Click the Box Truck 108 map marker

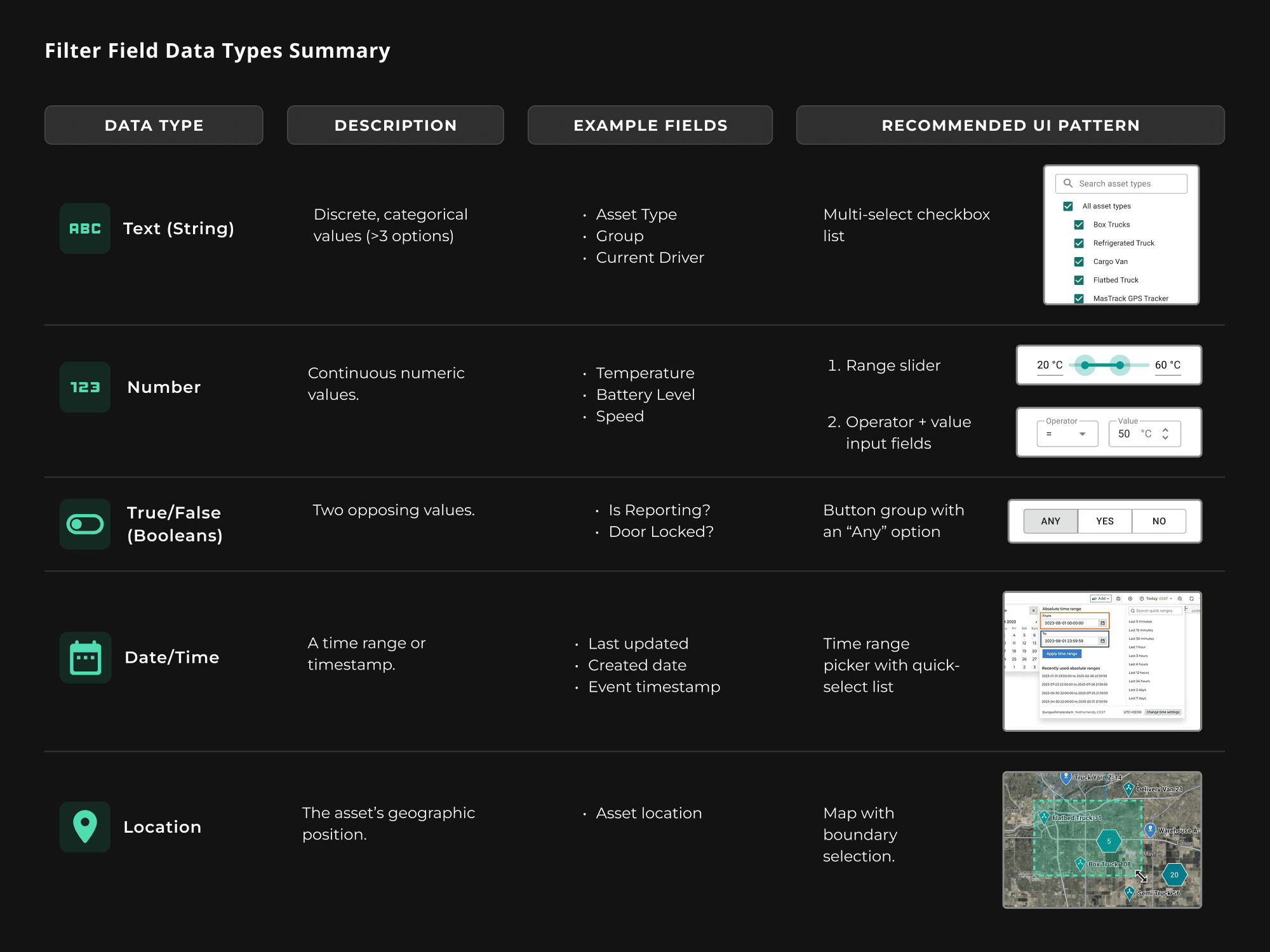(1080, 863)
